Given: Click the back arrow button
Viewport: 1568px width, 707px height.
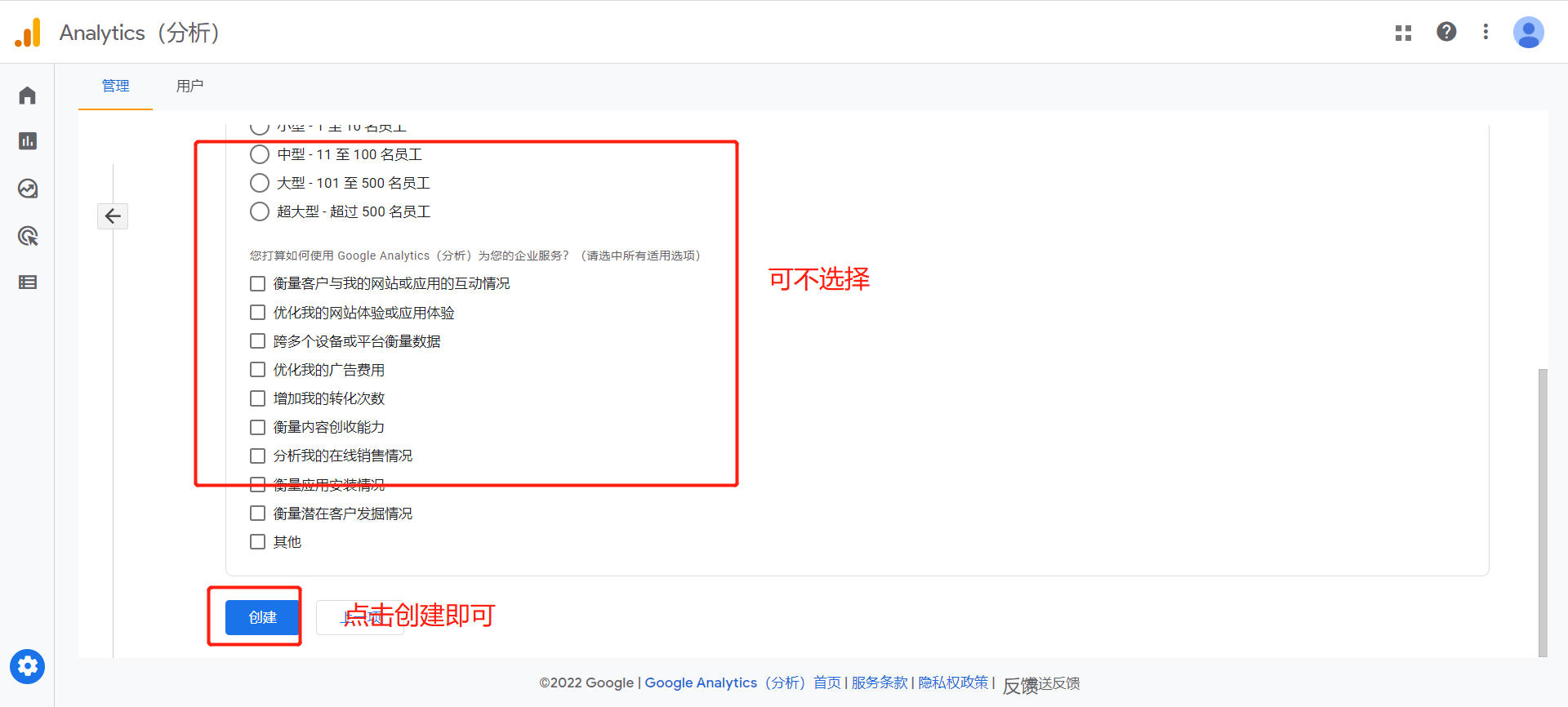Looking at the screenshot, I should point(113,216).
